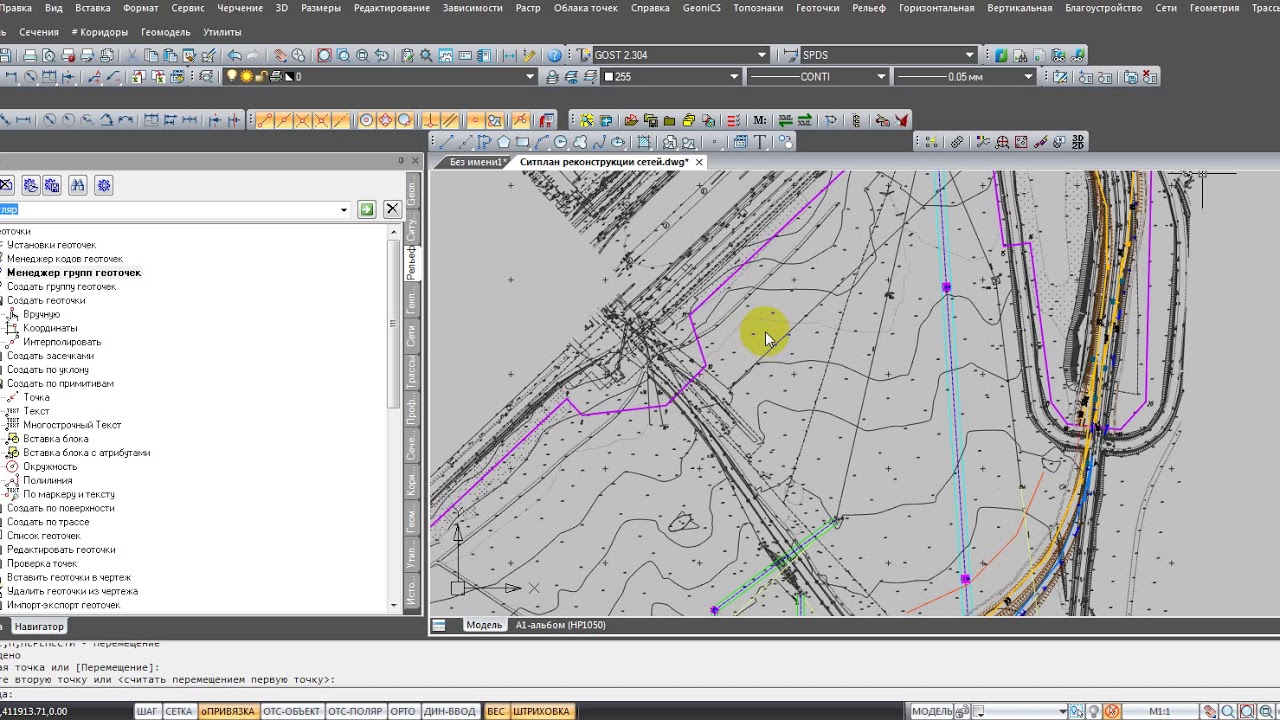The image size is (1280, 720).
Task: Open the M1:1 scale dropdown in status bar
Action: click(x=1160, y=711)
